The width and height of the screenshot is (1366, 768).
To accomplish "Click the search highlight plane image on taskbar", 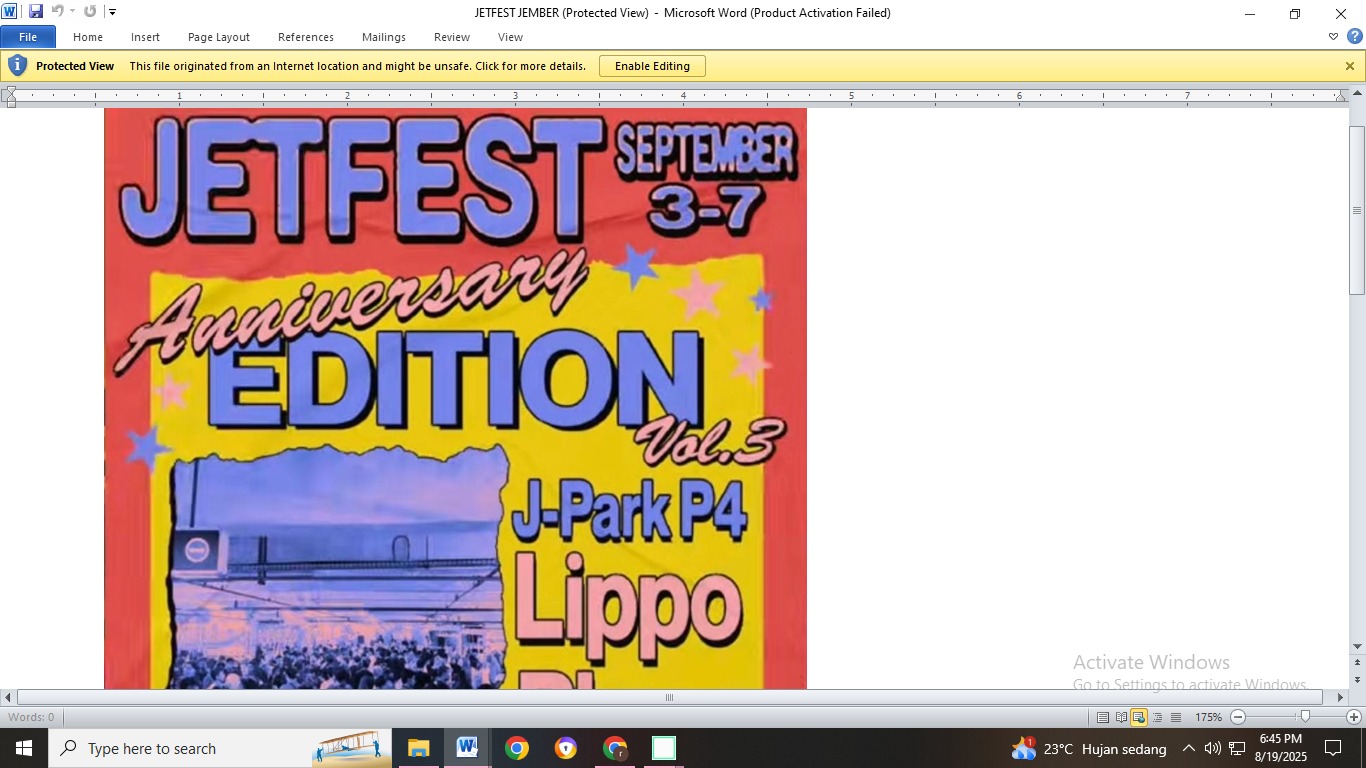I will click(x=349, y=748).
